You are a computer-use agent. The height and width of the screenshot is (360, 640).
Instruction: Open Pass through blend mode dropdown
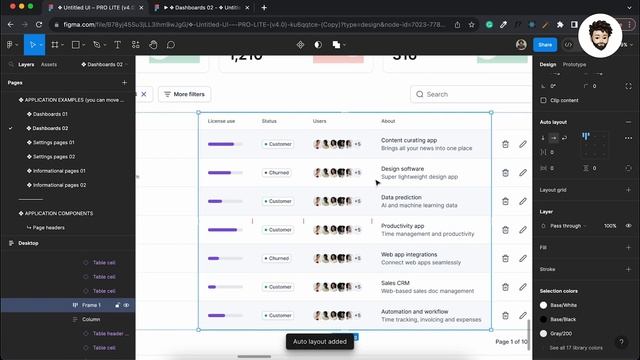coord(568,226)
